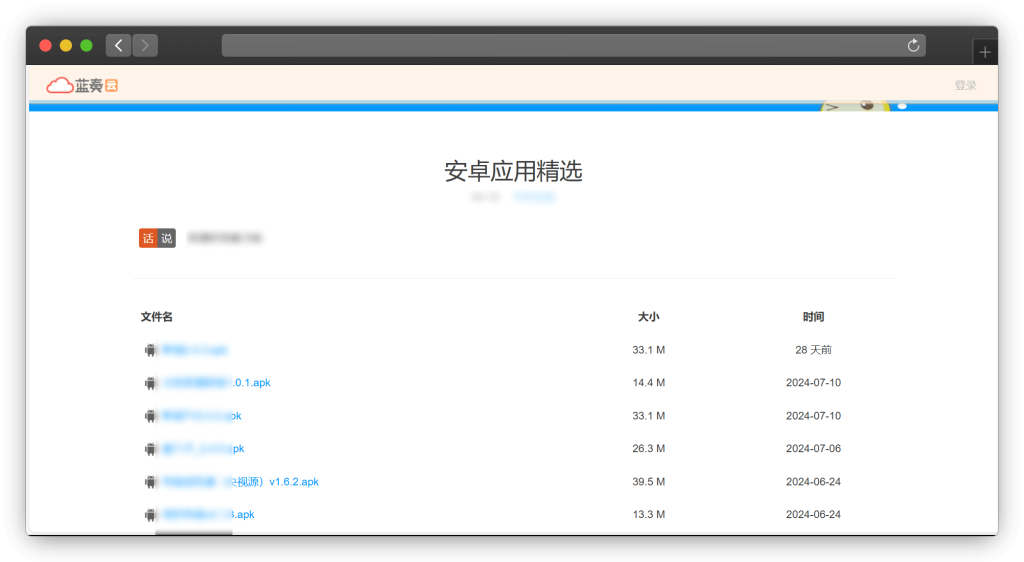The width and height of the screenshot is (1024, 562).
Task: Click the 28 天前 time cell
Action: pyautogui.click(x=813, y=350)
